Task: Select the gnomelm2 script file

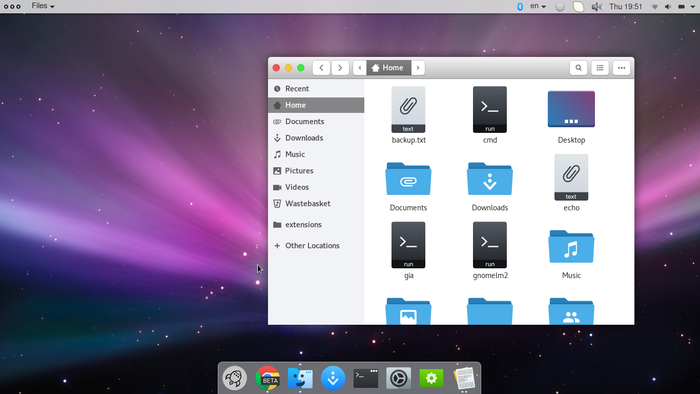Action: click(x=490, y=245)
